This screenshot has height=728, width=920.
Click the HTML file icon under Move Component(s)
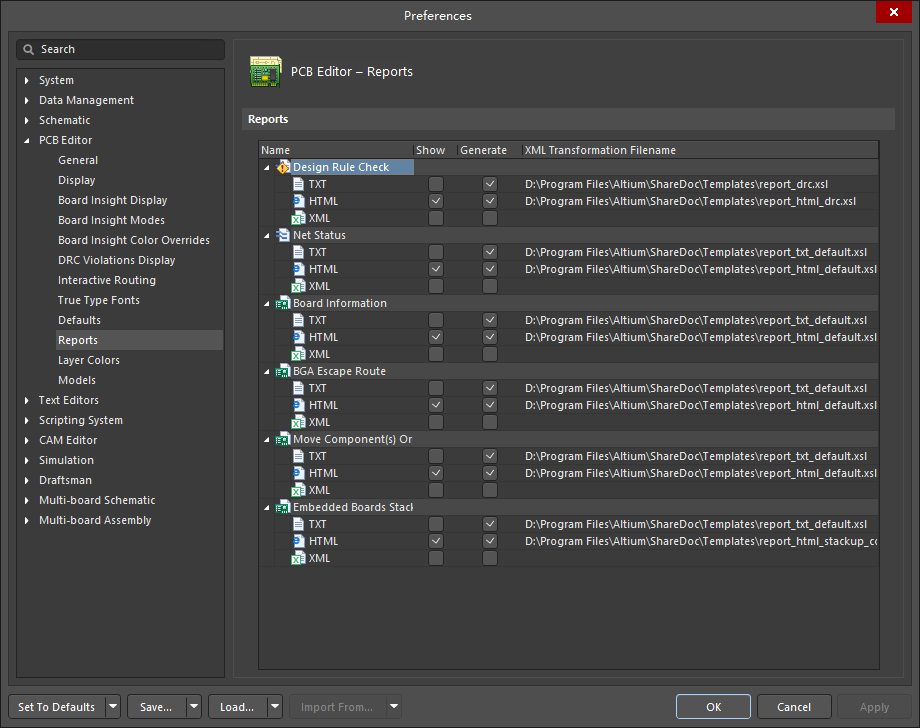point(299,473)
